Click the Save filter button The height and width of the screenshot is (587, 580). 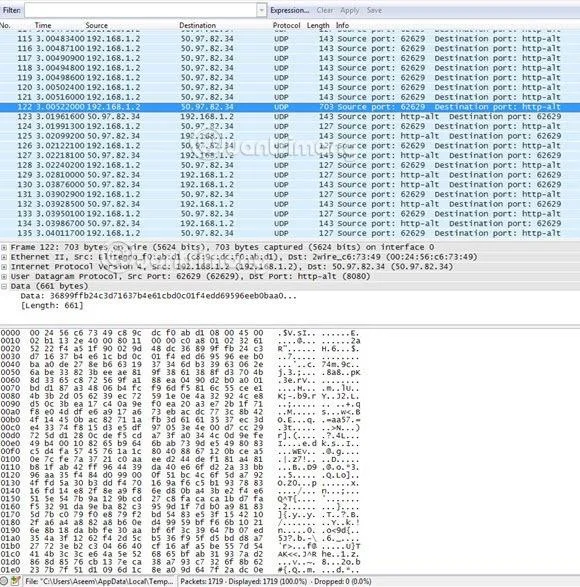point(374,10)
